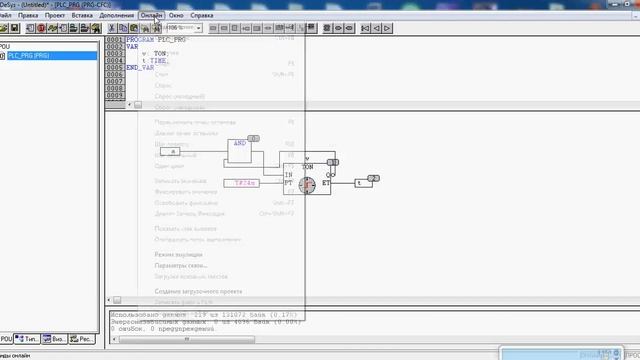
Task: Open the Правка menu
Action: point(28,15)
